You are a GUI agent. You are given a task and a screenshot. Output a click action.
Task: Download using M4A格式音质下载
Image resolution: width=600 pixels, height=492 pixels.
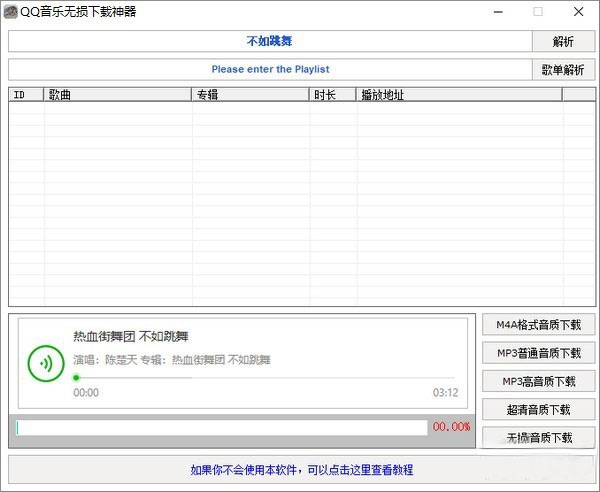[538, 325]
